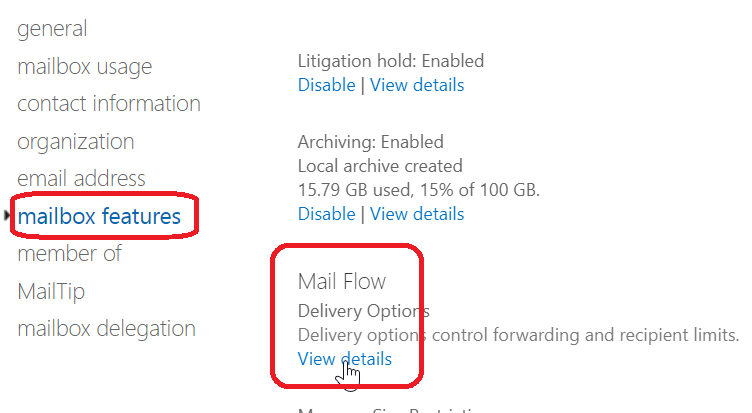
Task: Disable litigation hold
Action: tap(326, 85)
